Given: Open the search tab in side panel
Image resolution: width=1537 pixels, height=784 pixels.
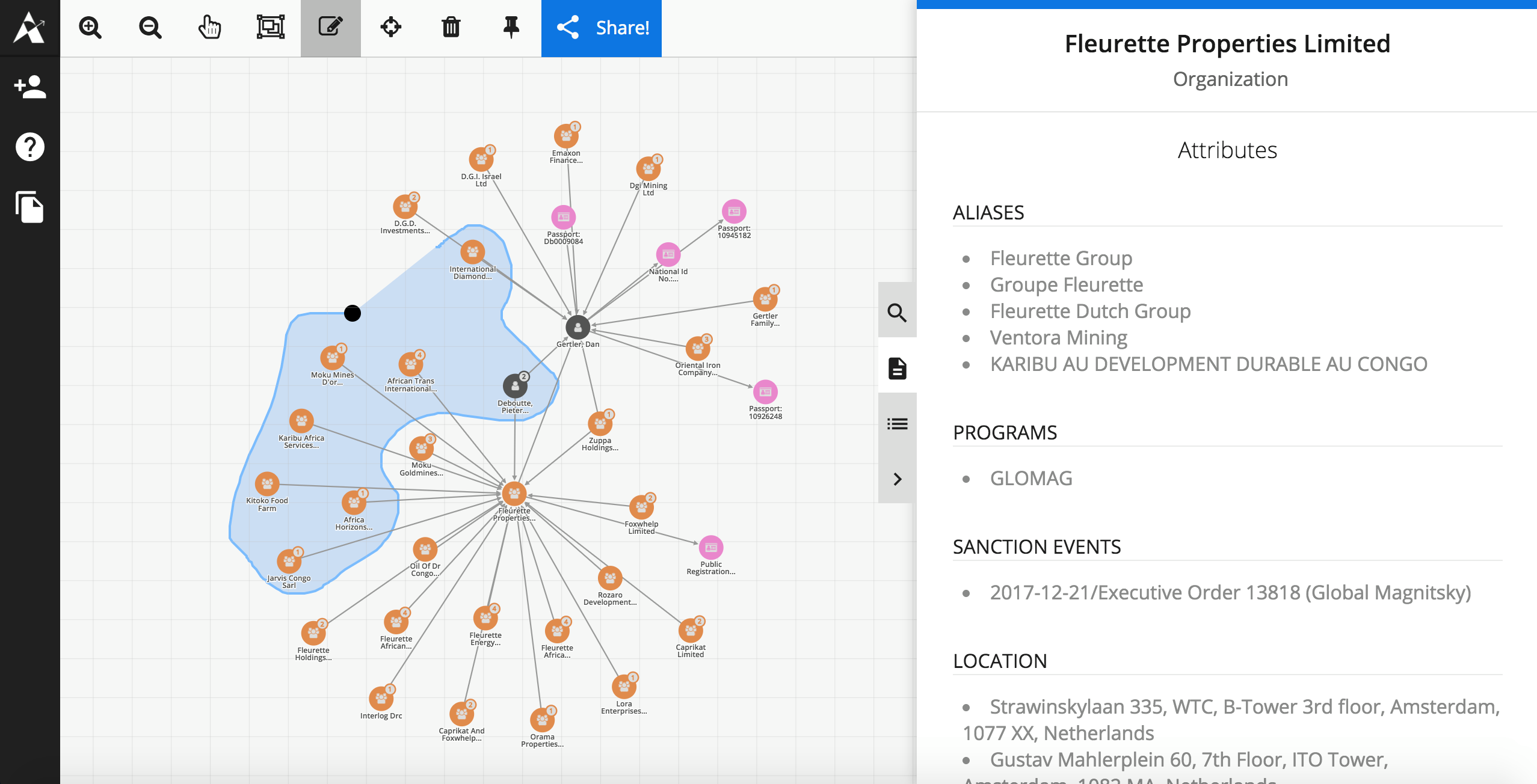Looking at the screenshot, I should 897,313.
